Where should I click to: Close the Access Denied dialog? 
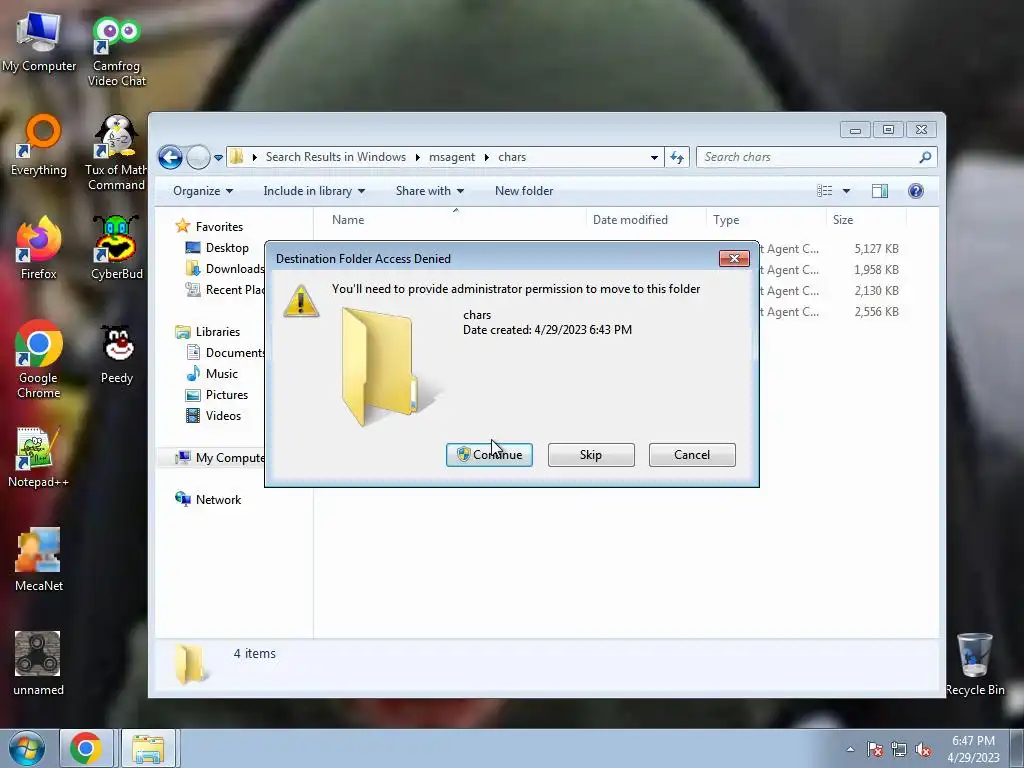tap(734, 259)
